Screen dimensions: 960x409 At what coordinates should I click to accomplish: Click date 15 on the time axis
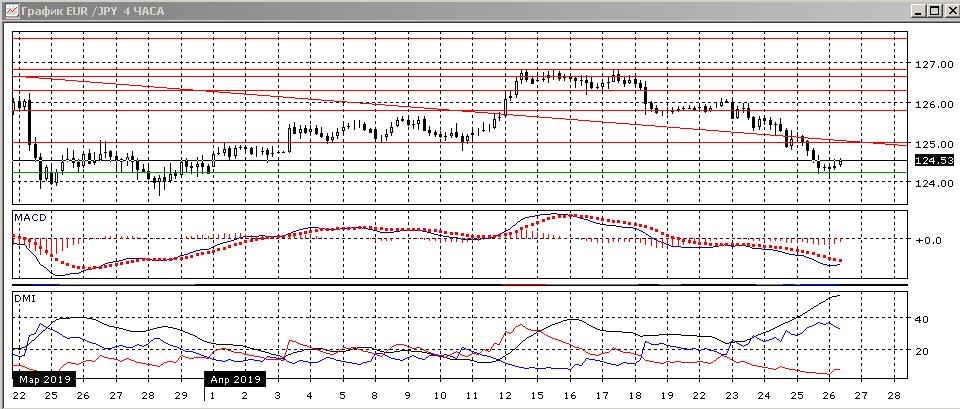(537, 396)
